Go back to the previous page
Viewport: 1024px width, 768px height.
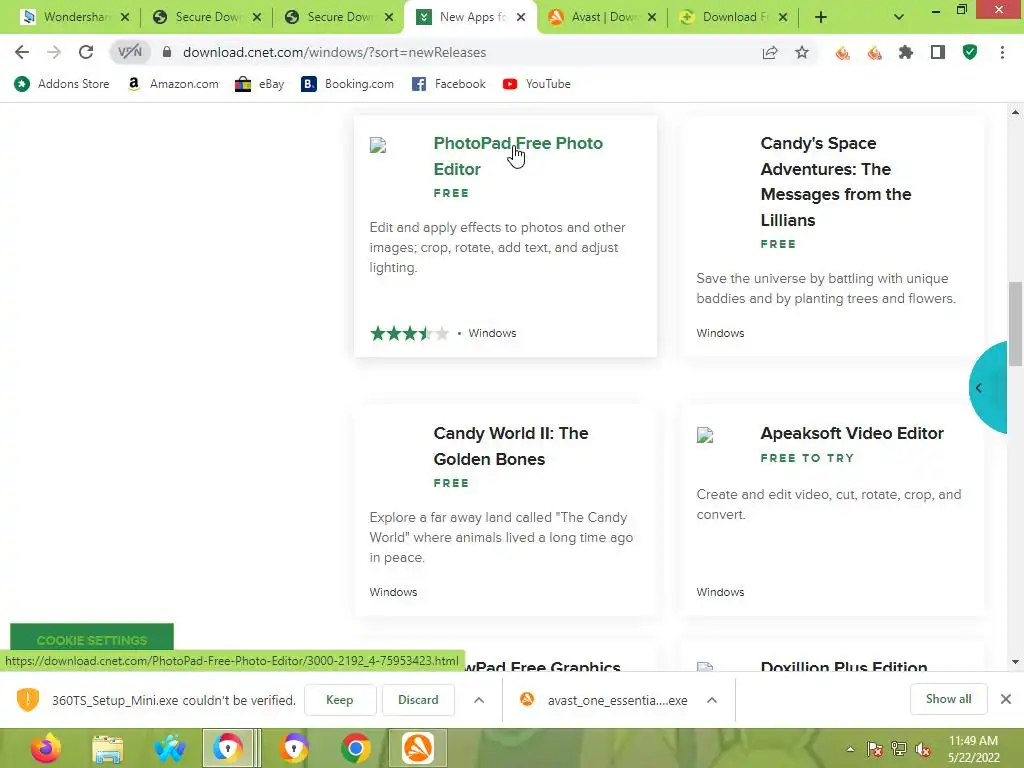click(x=22, y=52)
